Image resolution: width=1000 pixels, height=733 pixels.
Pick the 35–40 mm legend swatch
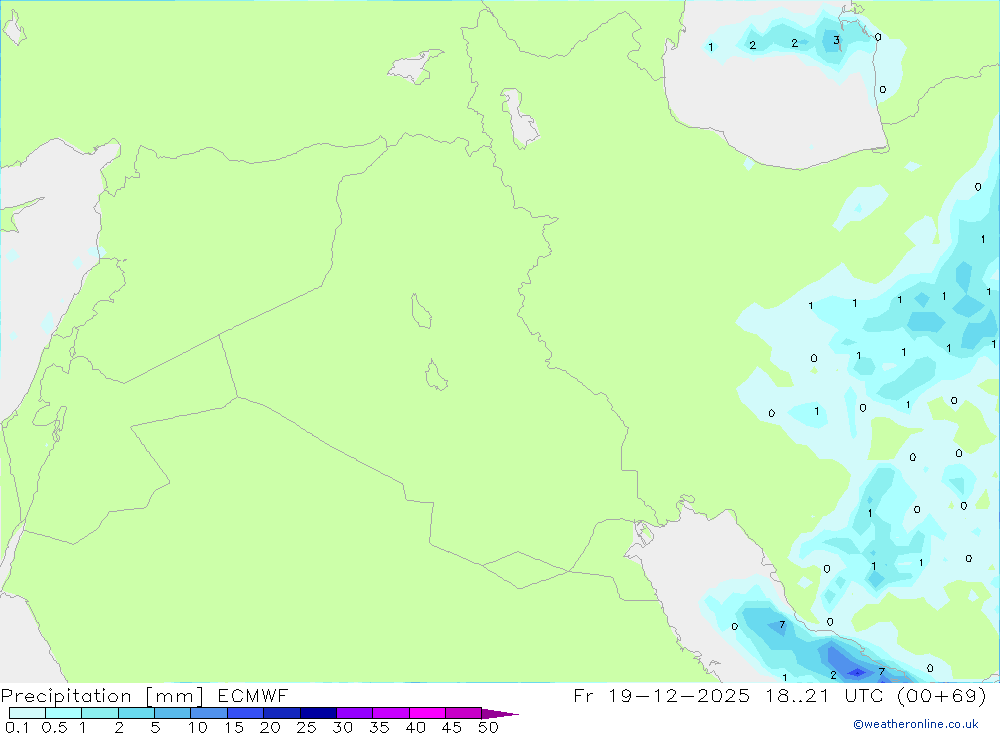(x=390, y=713)
